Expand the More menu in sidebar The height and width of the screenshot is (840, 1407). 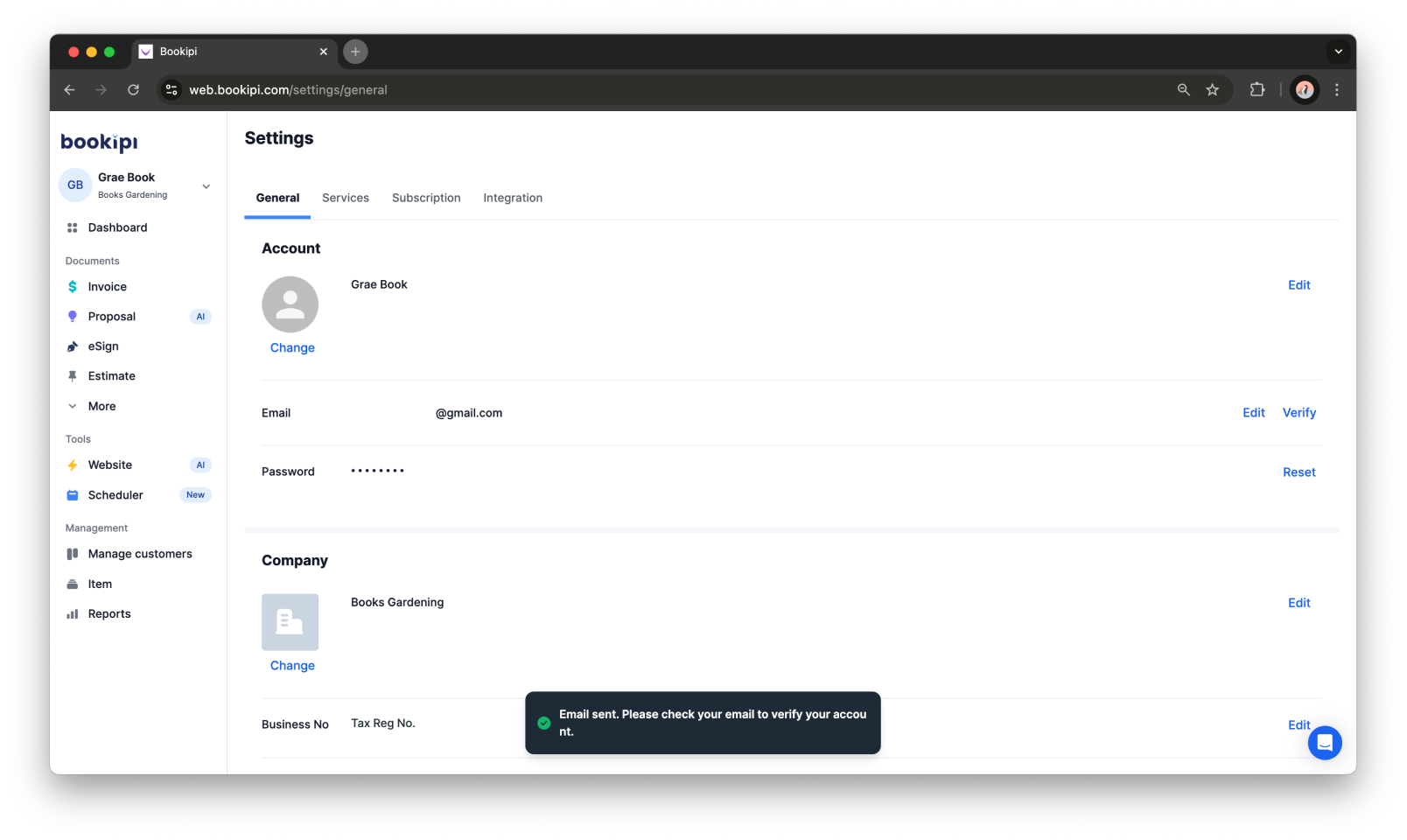coord(101,406)
